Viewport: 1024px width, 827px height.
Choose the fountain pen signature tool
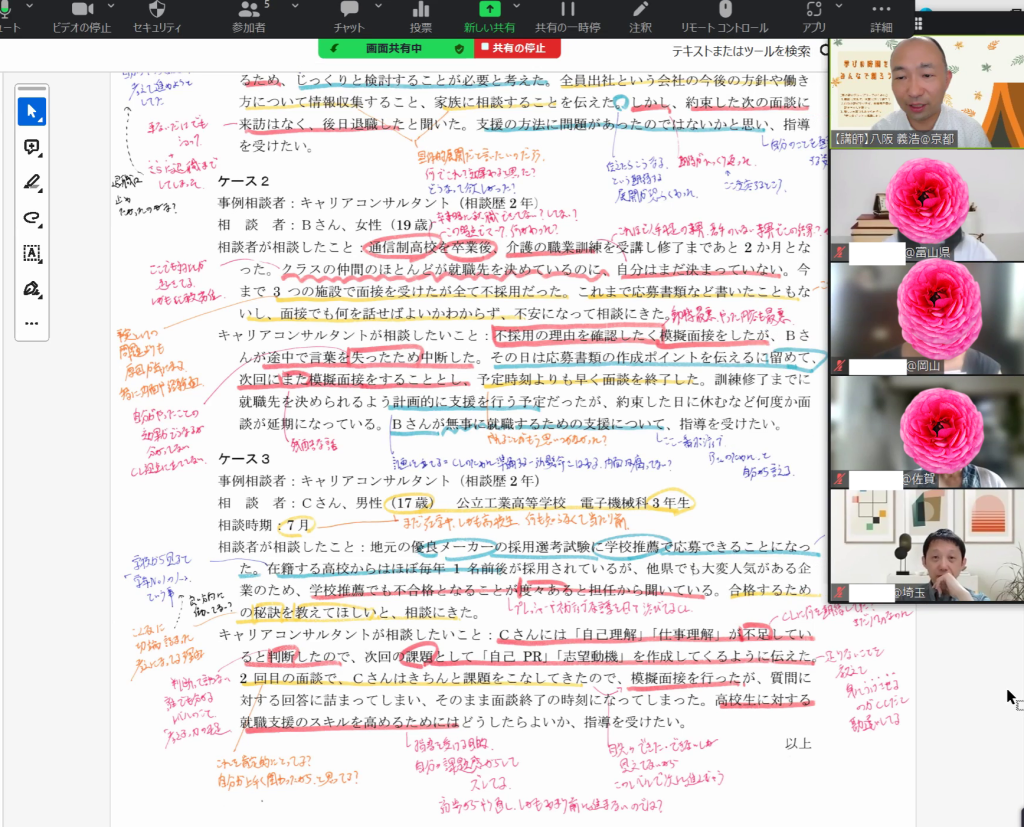(31, 289)
